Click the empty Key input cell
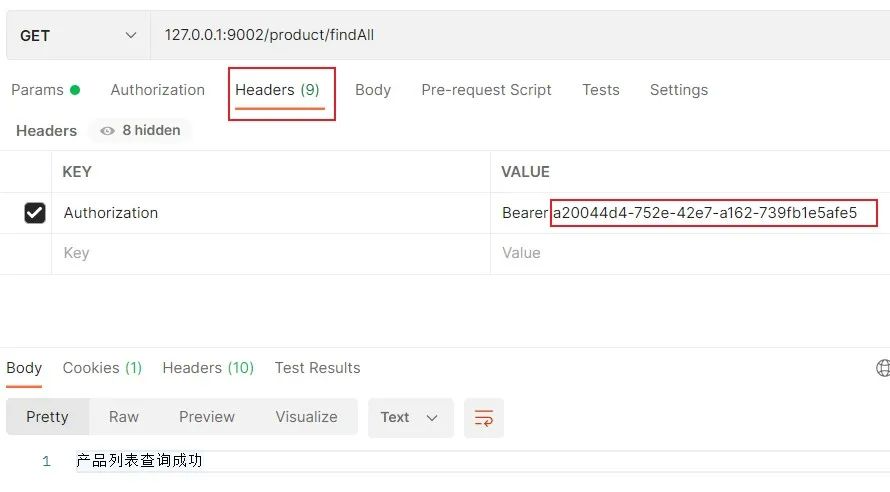 point(271,253)
